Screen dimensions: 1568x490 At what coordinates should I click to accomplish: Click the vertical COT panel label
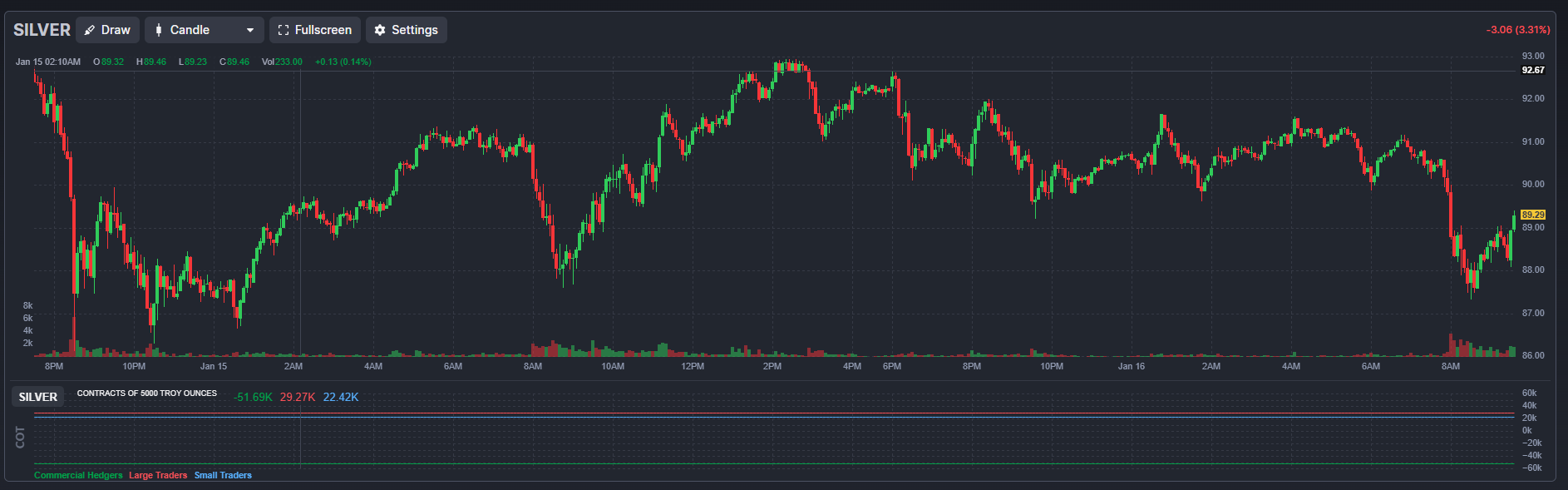(20, 437)
